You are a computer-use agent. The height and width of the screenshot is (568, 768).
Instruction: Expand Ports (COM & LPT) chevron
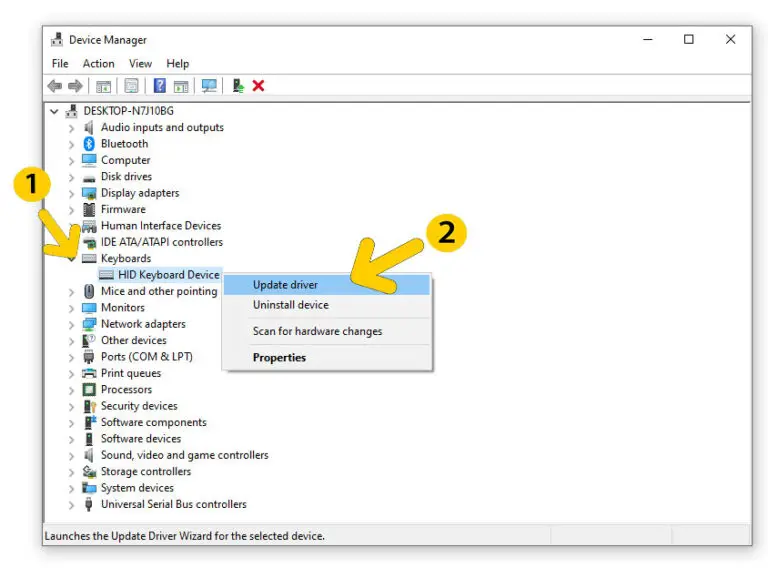(x=72, y=357)
